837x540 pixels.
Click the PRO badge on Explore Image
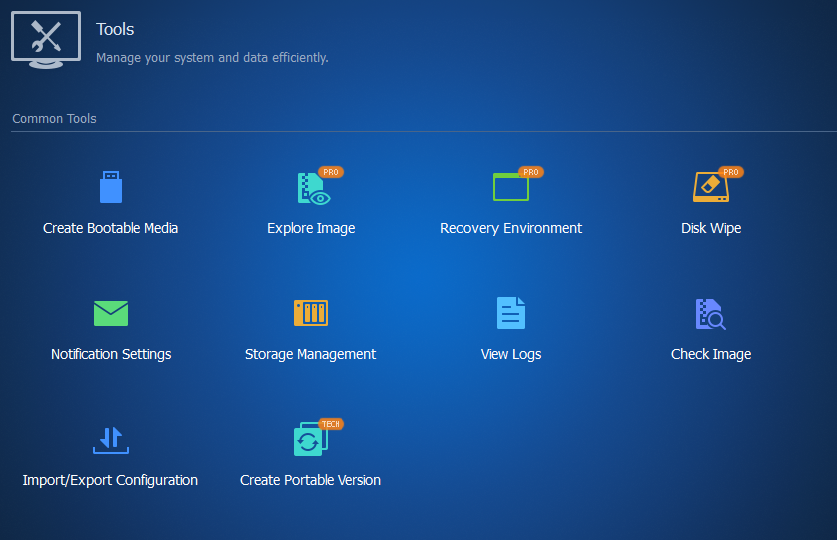[x=331, y=172]
